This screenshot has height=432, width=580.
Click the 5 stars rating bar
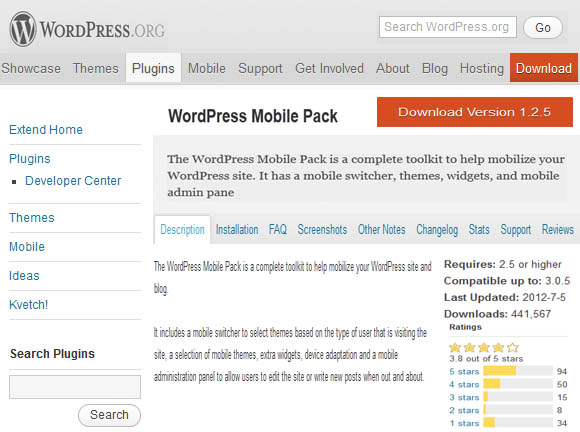pyautogui.click(x=518, y=371)
